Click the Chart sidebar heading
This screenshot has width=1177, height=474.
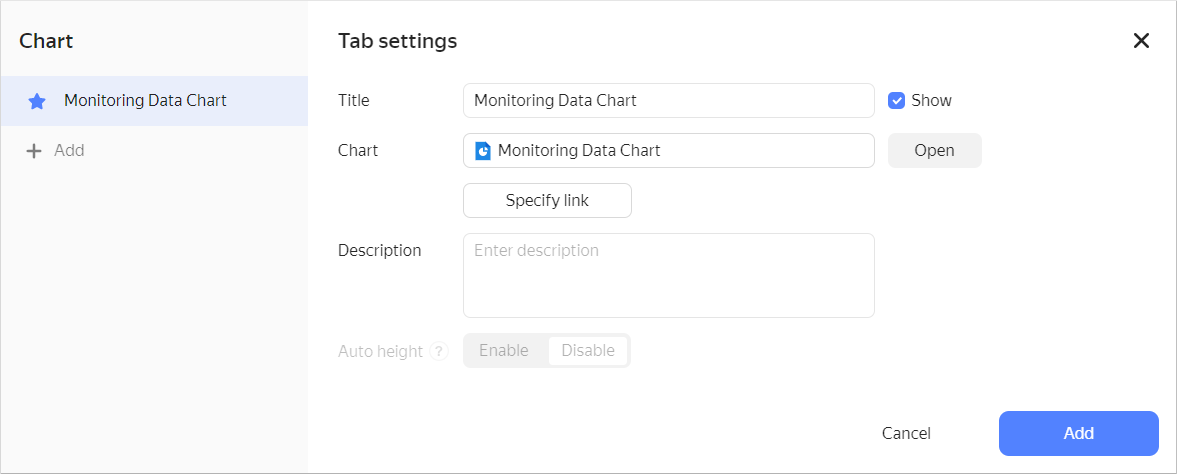point(46,41)
